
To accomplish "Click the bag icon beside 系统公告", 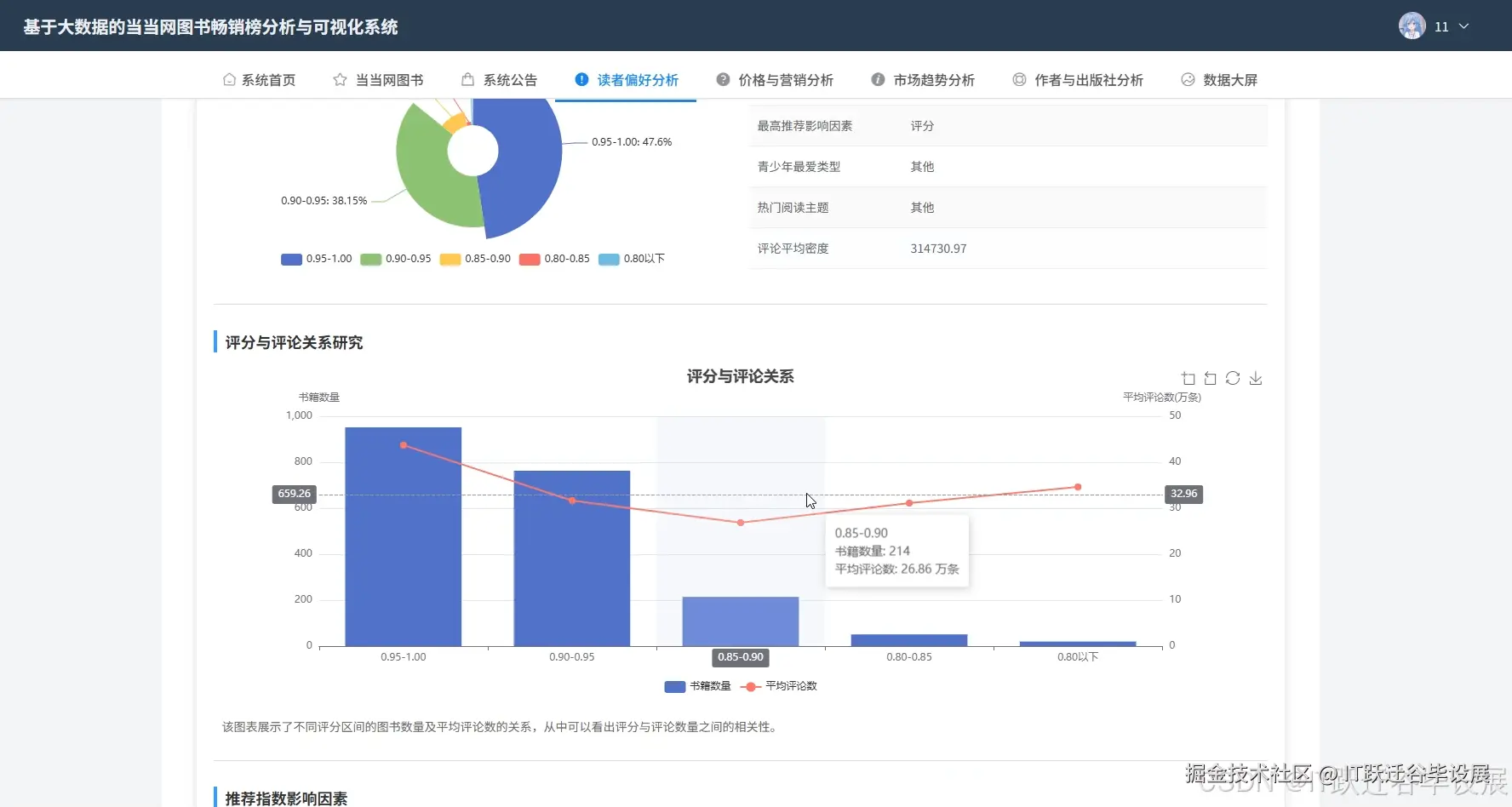I will (467, 79).
